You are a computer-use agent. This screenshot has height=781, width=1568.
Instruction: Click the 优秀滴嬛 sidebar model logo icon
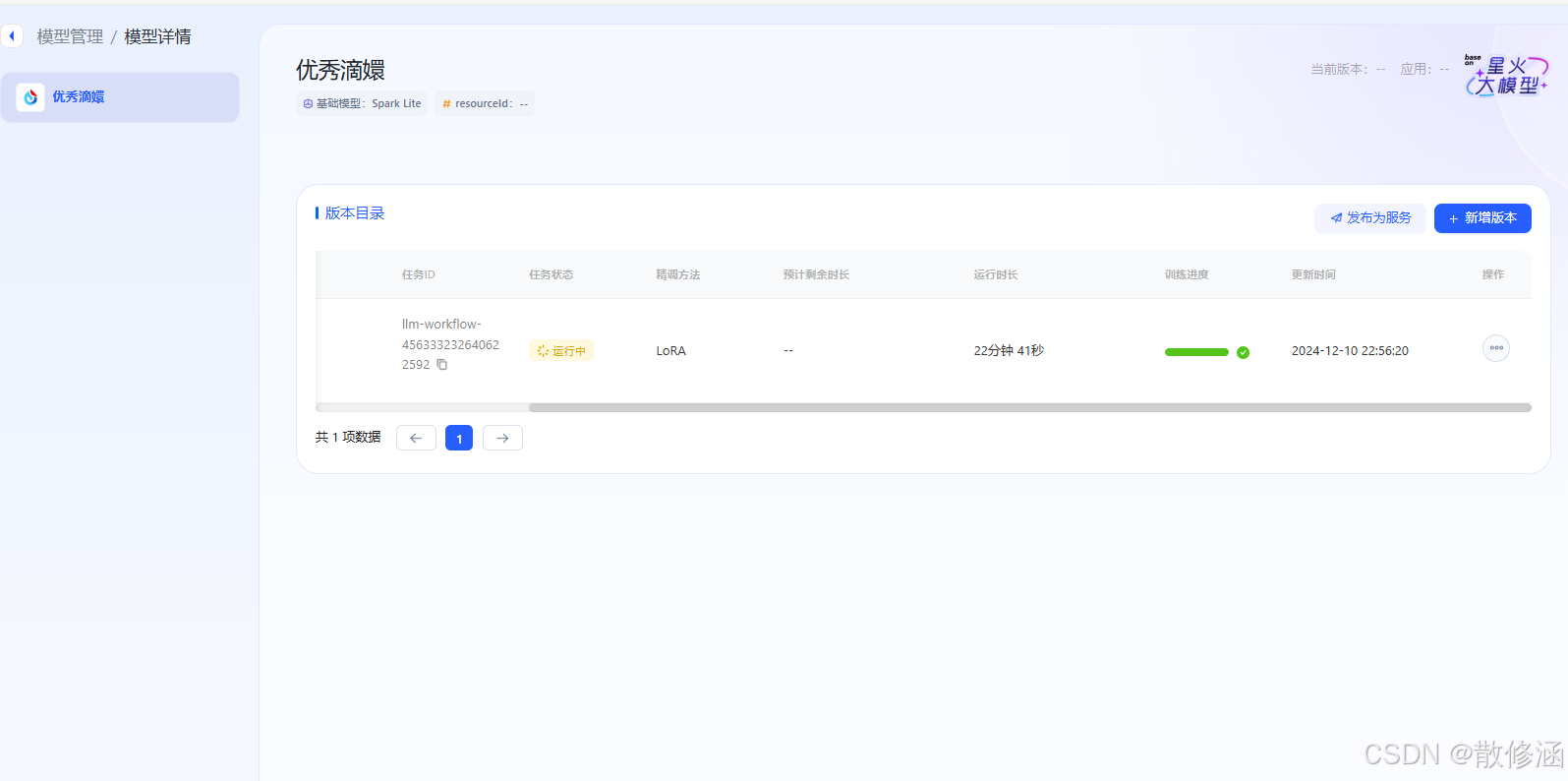tap(30, 97)
